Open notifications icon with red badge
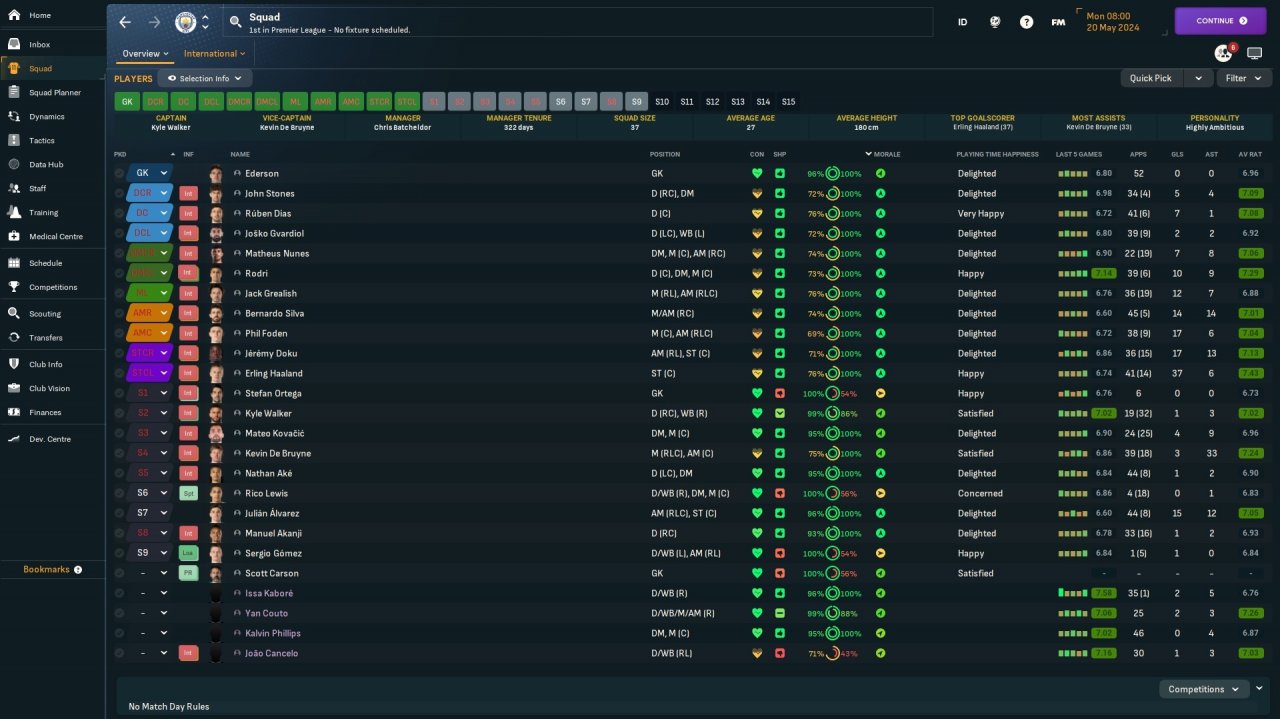 [x=1224, y=53]
